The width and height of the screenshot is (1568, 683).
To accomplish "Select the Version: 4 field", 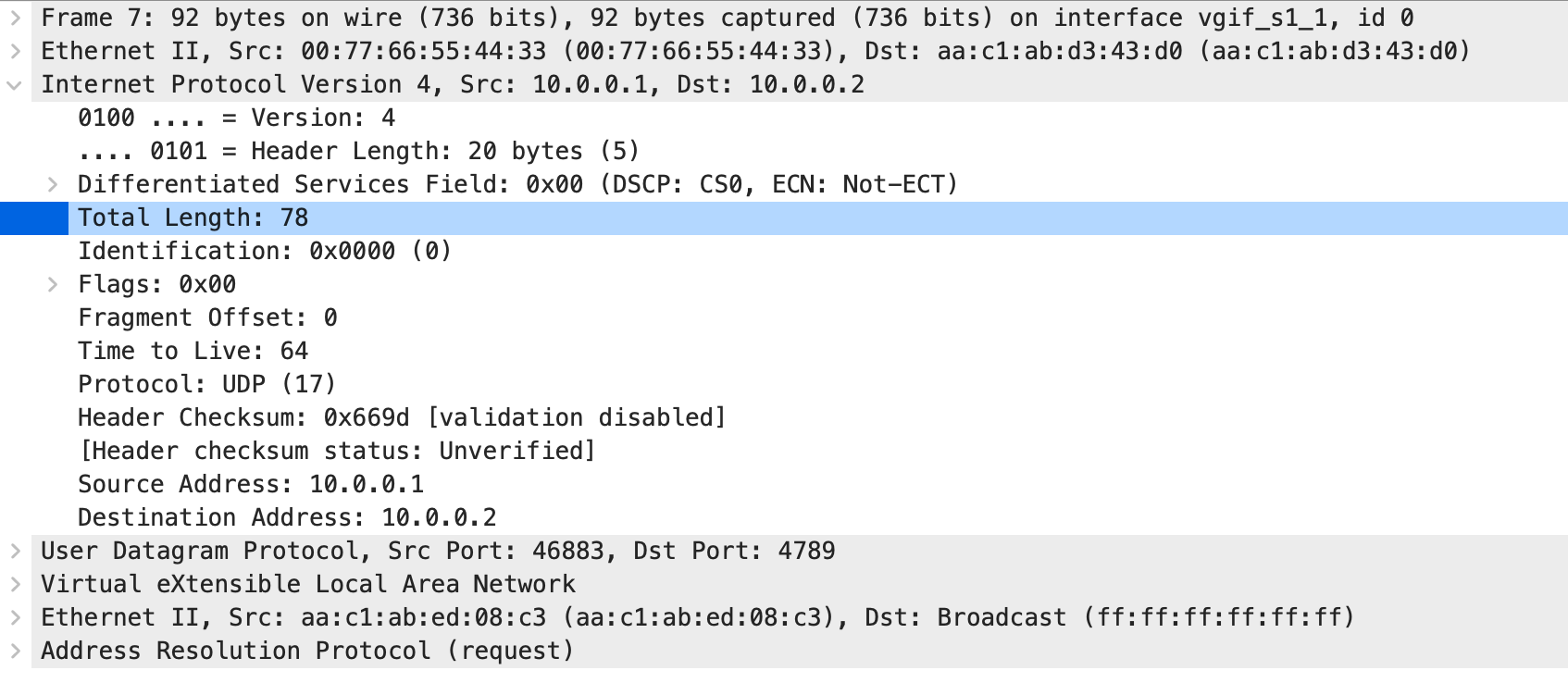I will (818, 118).
